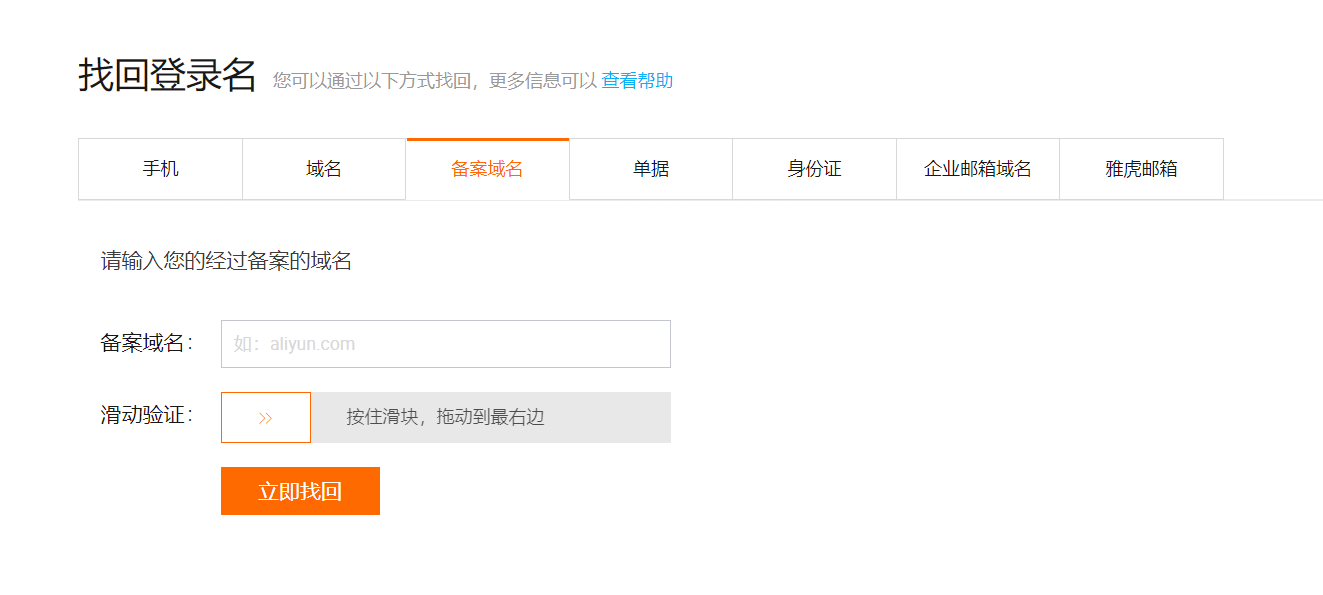
Task: Click the 您可以通过以下方式找回 subtitle text
Action: click(372, 81)
